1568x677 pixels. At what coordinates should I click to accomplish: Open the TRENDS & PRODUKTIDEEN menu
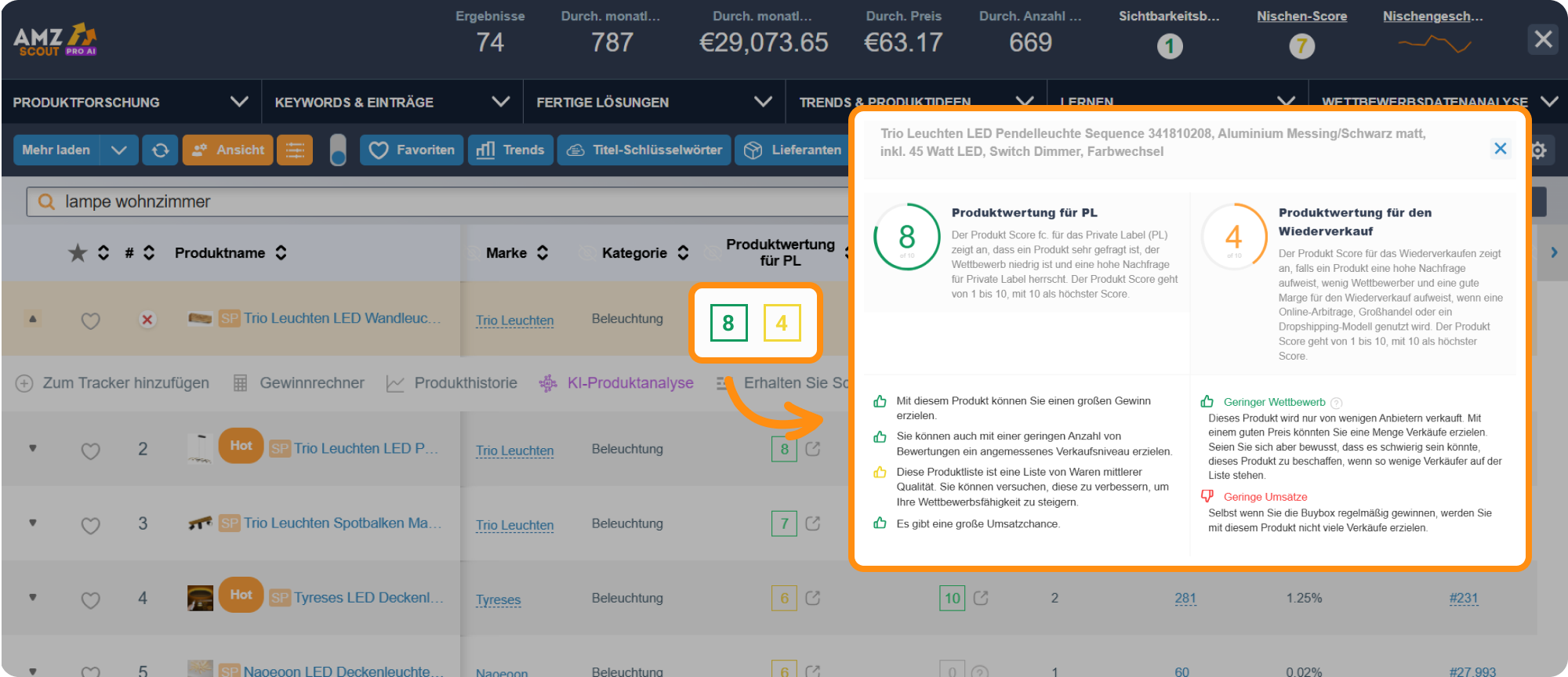[916, 102]
